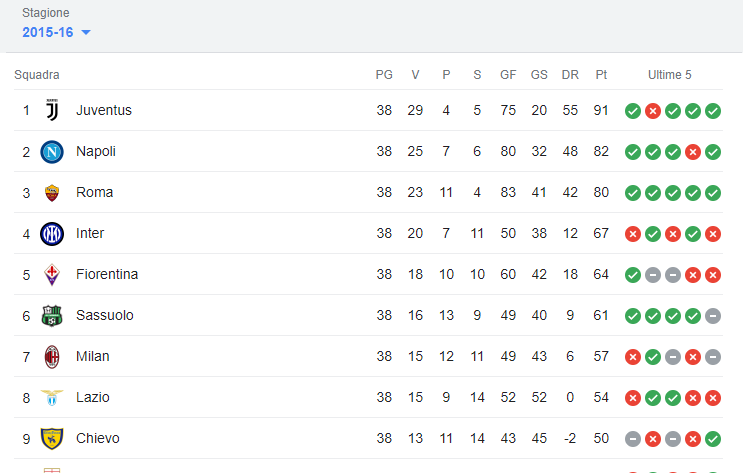Image resolution: width=743 pixels, height=473 pixels.
Task: Open the 2015-16 season dropdown
Action: [x=56, y=32]
